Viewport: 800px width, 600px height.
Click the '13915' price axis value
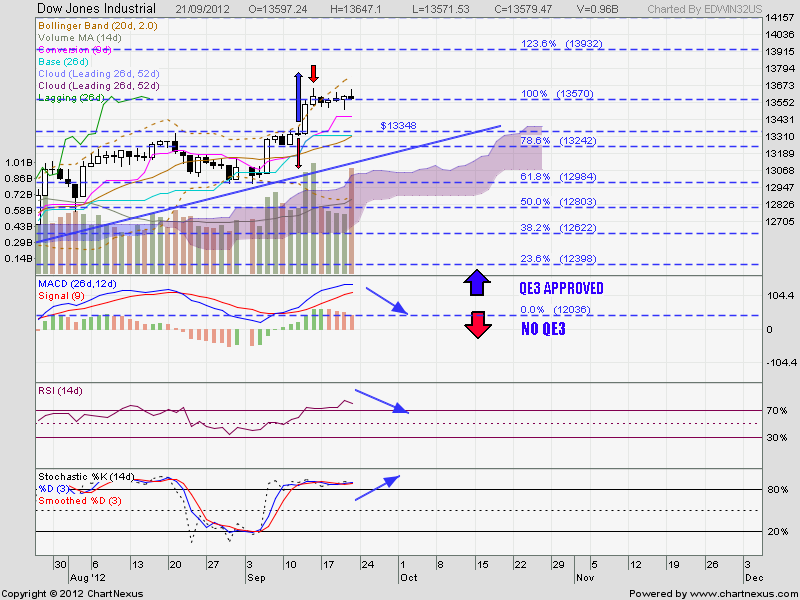click(780, 52)
